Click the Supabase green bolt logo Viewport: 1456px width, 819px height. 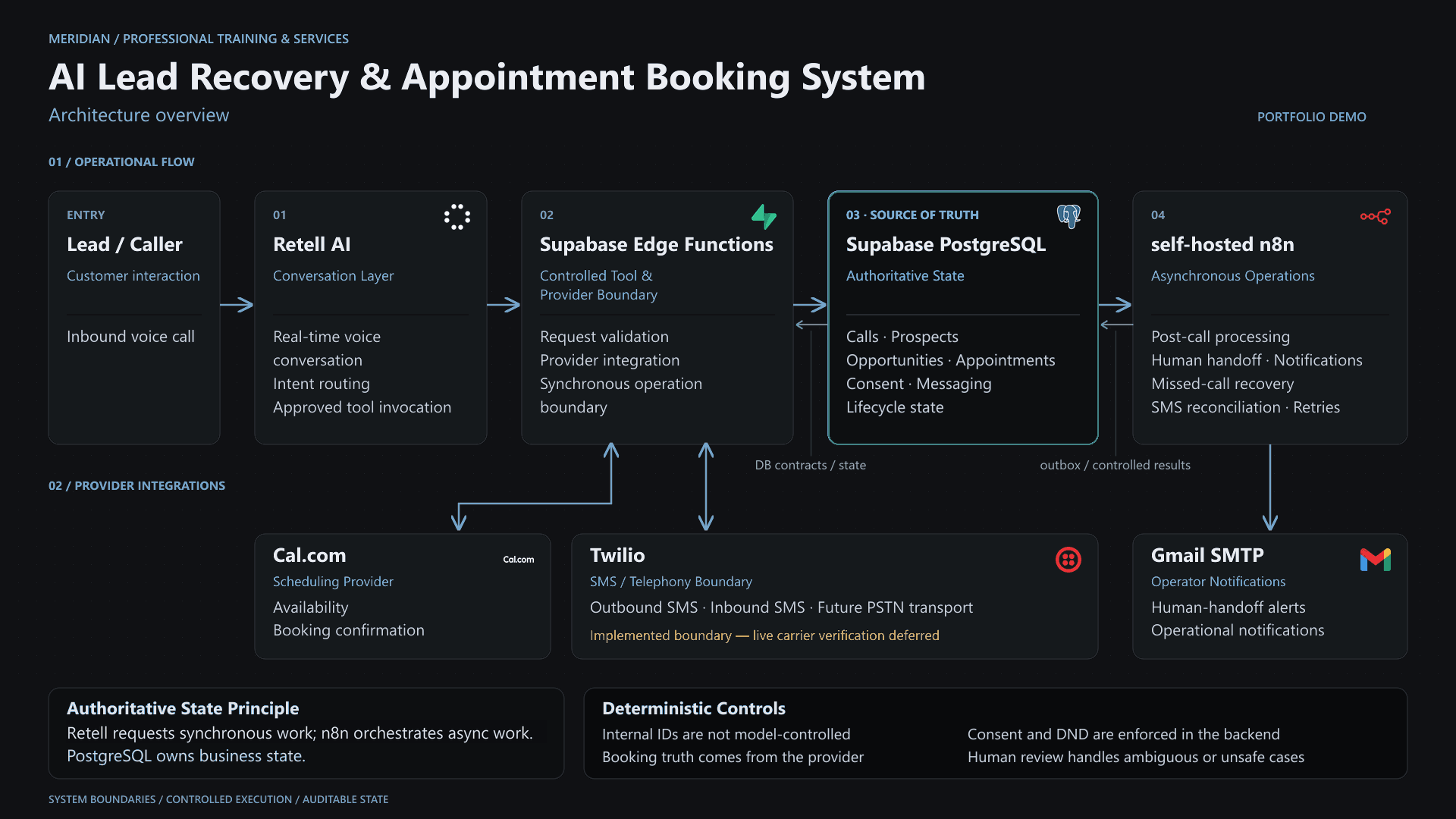point(764,217)
